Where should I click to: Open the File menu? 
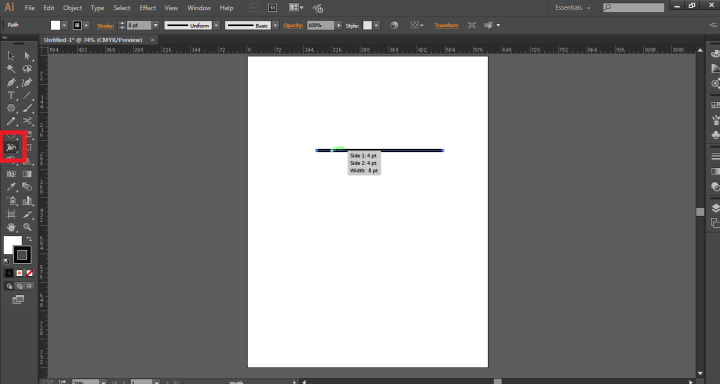(x=29, y=8)
